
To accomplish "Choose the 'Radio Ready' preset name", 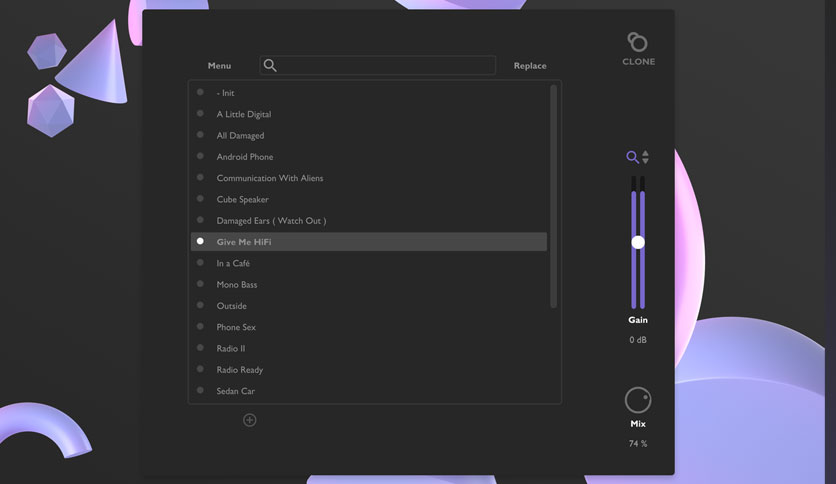I will click(x=239, y=370).
